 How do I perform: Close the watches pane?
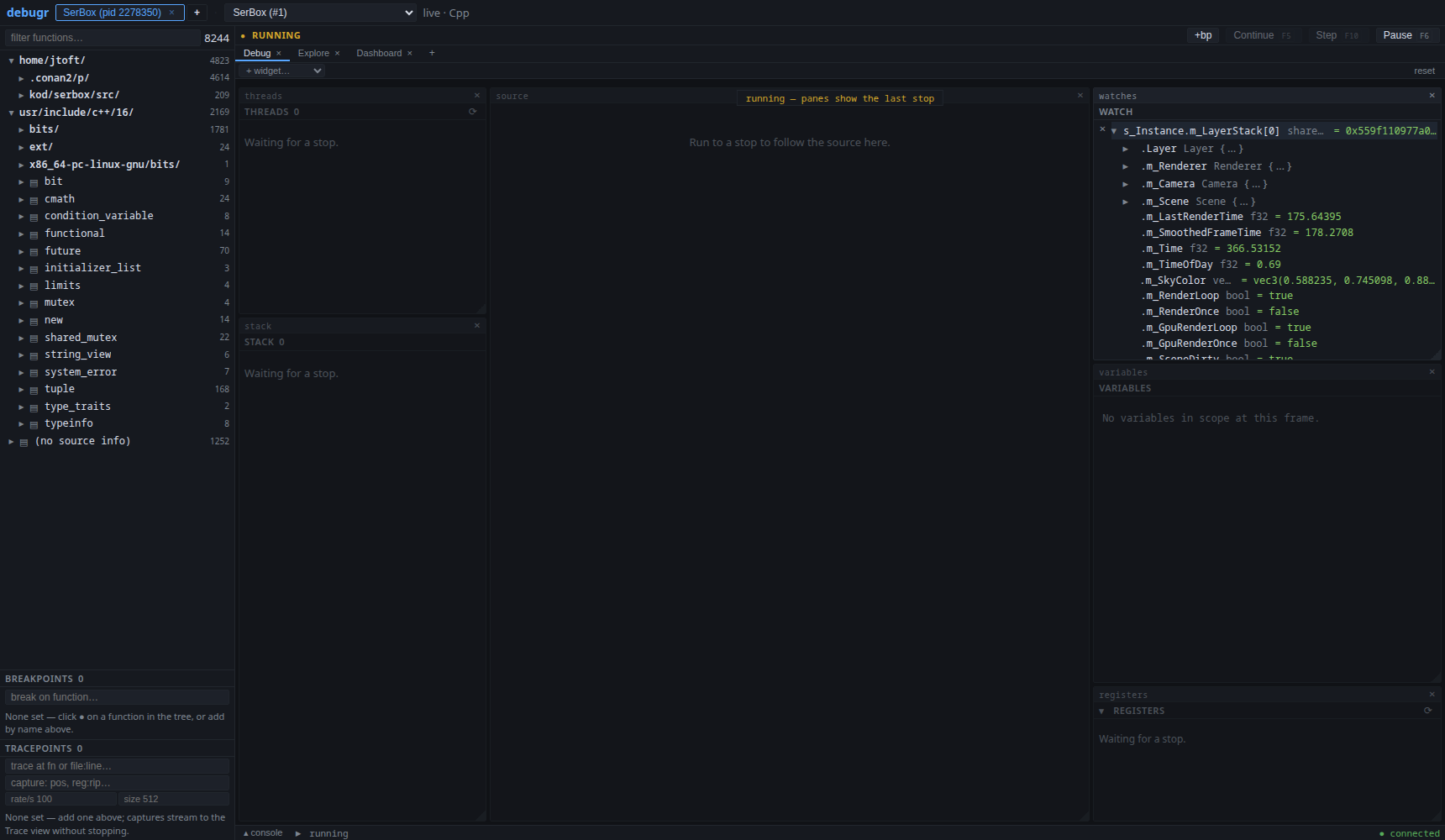(x=1432, y=96)
